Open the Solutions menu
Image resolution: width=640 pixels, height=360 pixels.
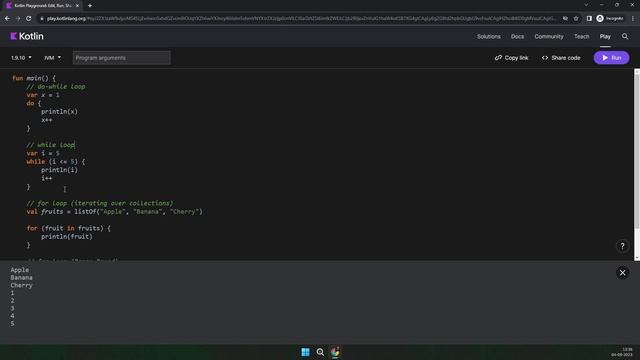tap(488, 36)
